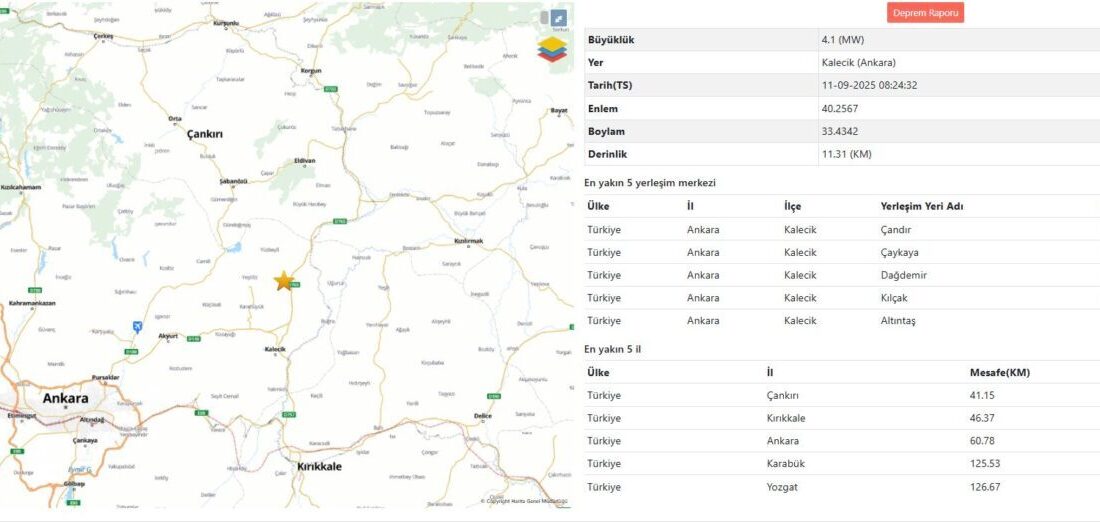
Task: Click the Orta label on map
Action: 175,119
